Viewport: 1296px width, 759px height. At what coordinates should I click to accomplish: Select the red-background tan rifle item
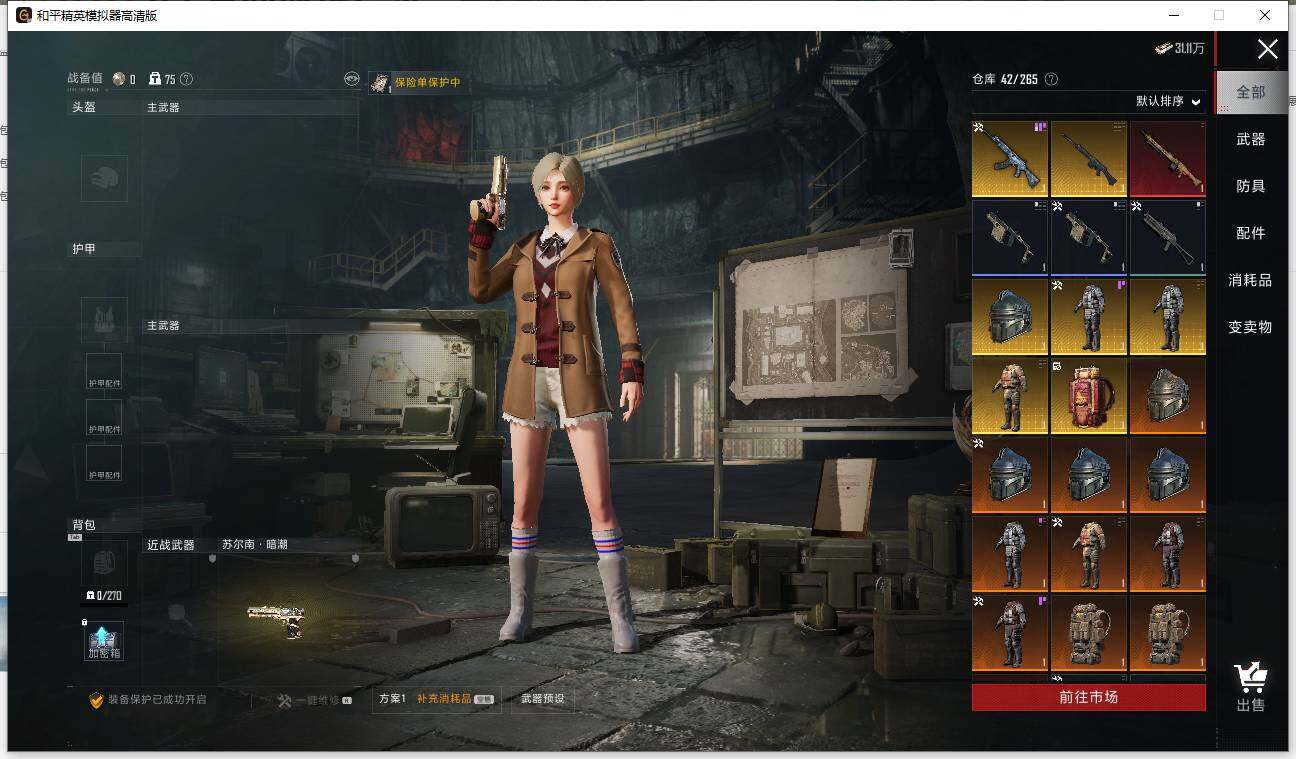(x=1168, y=159)
